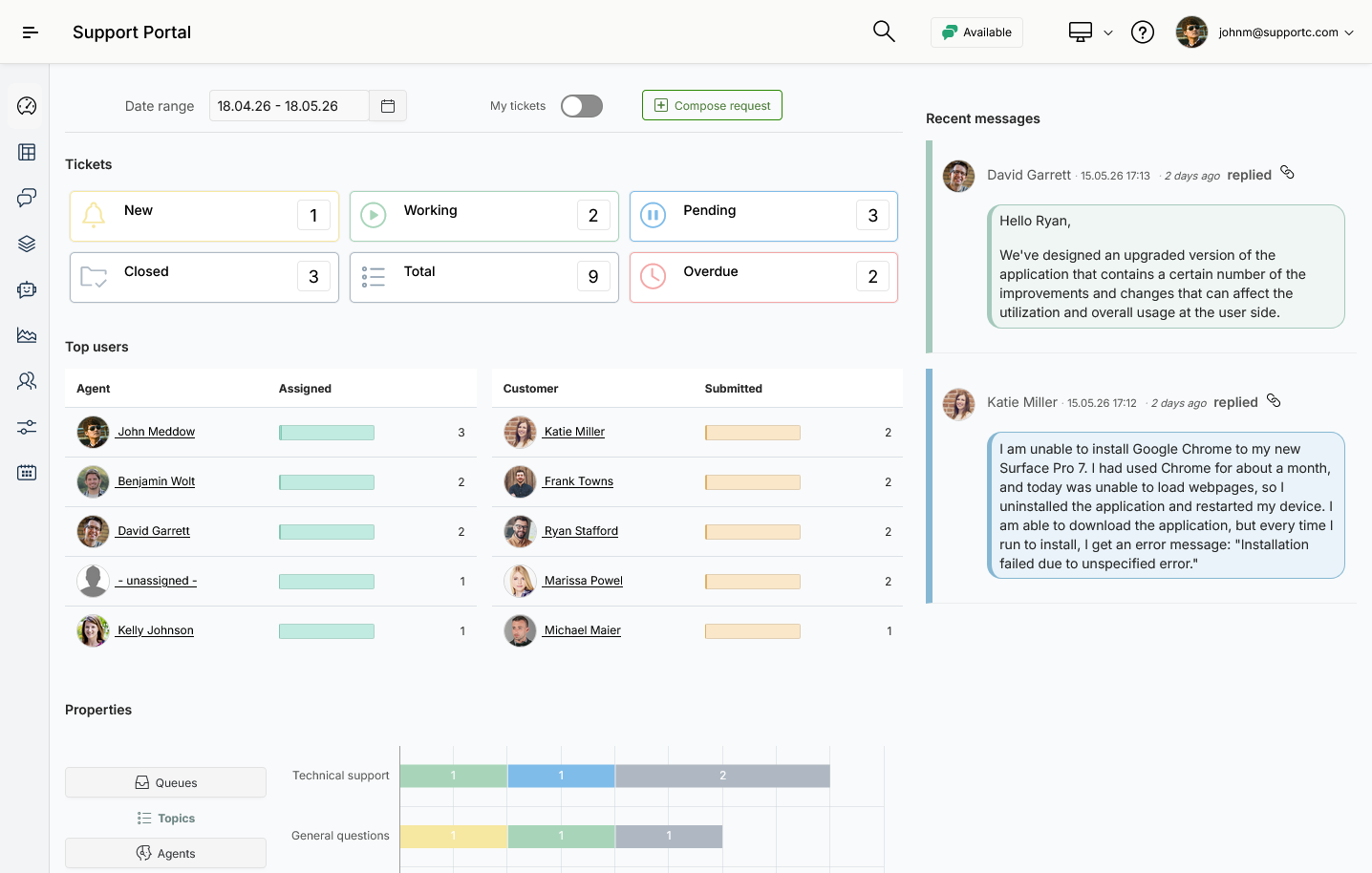Viewport: 1372px width, 873px height.
Task: Open the bot sidebar icon
Action: coord(27,289)
